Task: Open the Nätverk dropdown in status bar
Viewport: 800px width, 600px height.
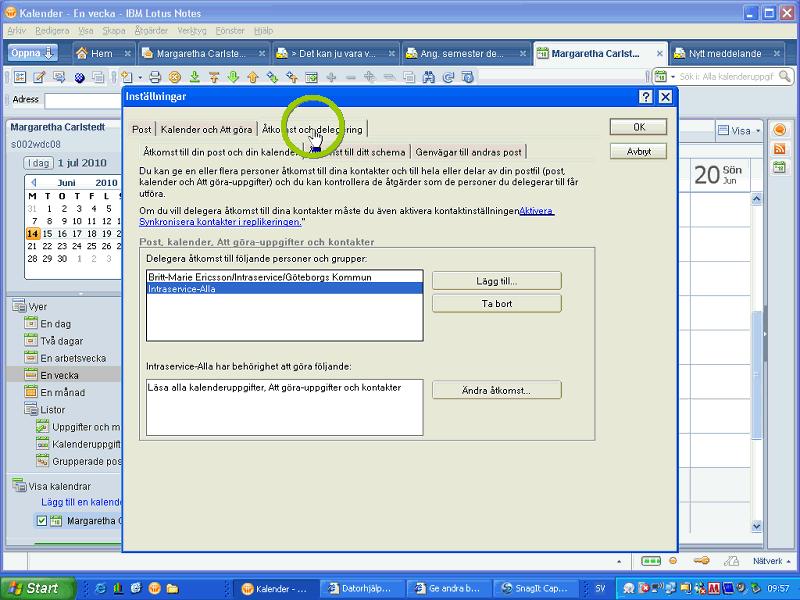Action: [772, 561]
